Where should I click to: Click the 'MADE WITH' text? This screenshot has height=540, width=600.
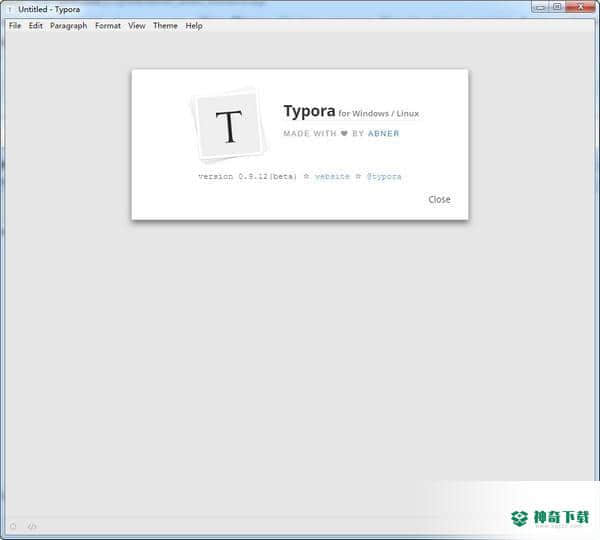coord(310,134)
